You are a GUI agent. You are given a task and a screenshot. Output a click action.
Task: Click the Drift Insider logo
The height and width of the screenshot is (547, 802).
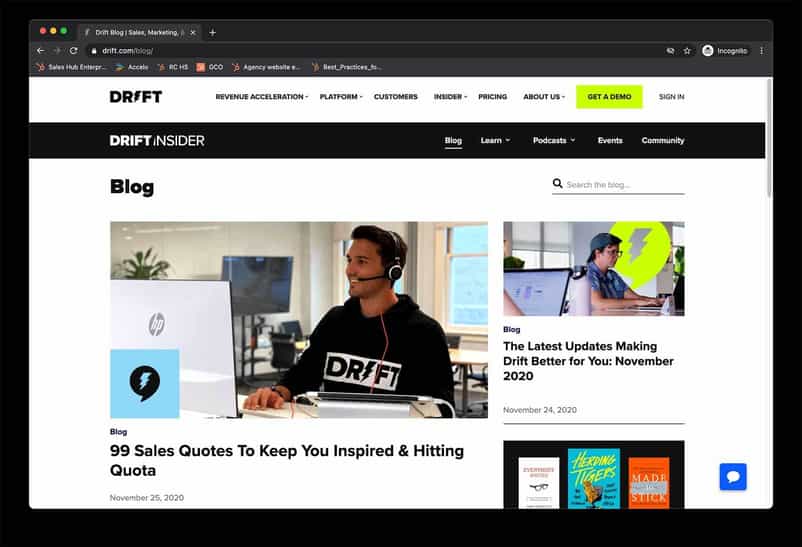tap(157, 141)
